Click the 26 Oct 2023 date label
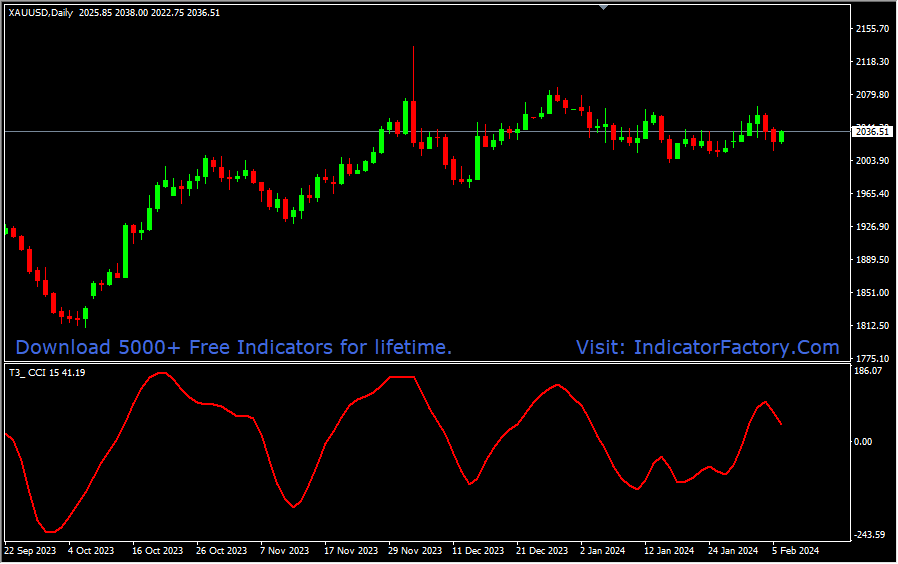Screen dimensions: 898x564 pos(222,551)
